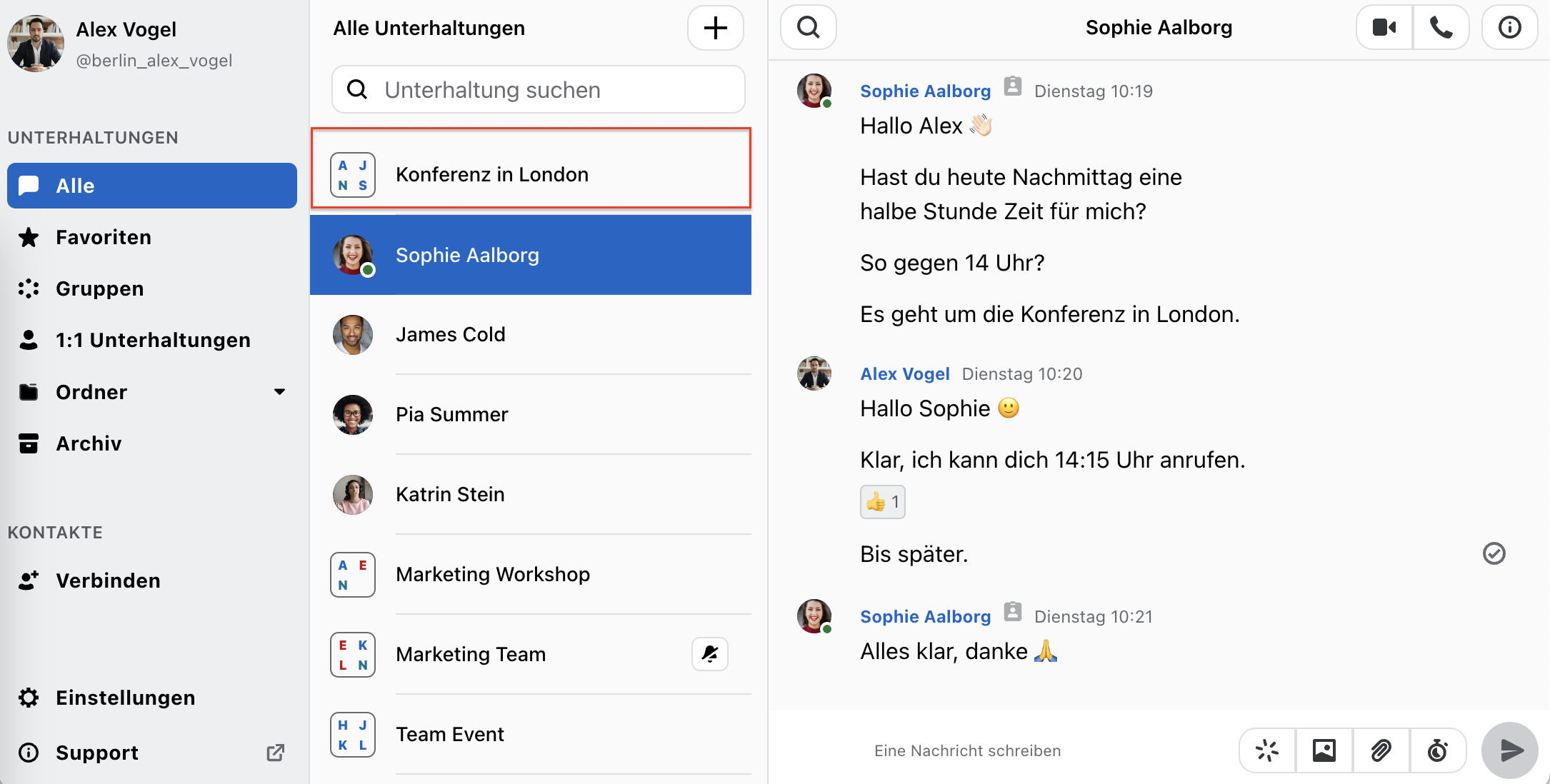Image resolution: width=1550 pixels, height=784 pixels.
Task: Open the Marketing Workshop conversation
Action: click(531, 574)
